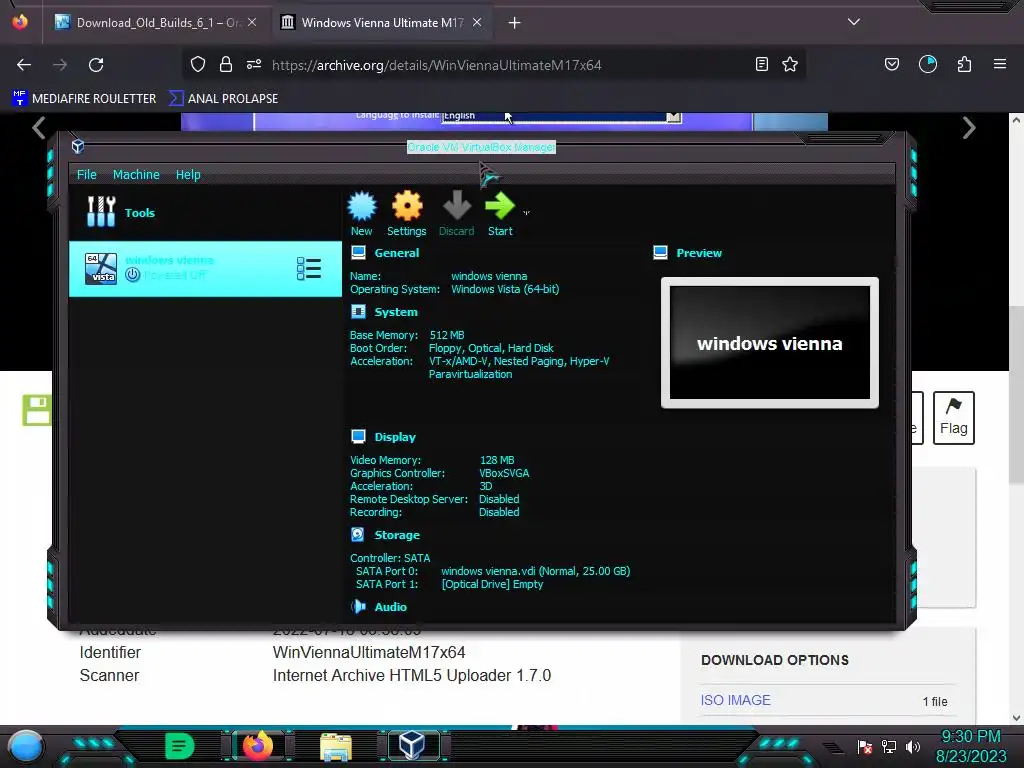Click the archive.org URL address field
This screenshot has width=1024, height=768.
[436, 65]
